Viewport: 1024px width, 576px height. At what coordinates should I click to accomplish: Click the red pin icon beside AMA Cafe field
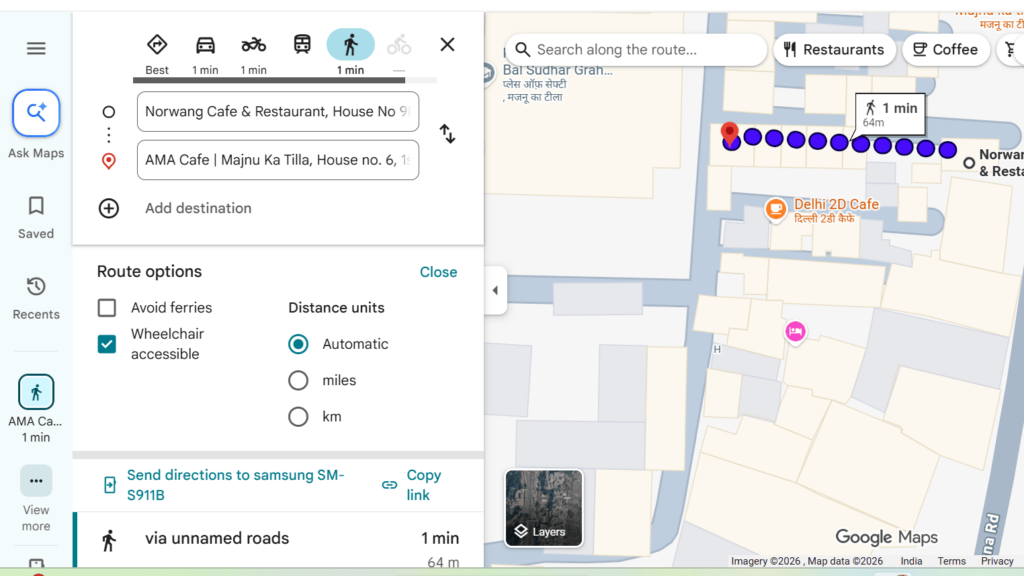108,161
